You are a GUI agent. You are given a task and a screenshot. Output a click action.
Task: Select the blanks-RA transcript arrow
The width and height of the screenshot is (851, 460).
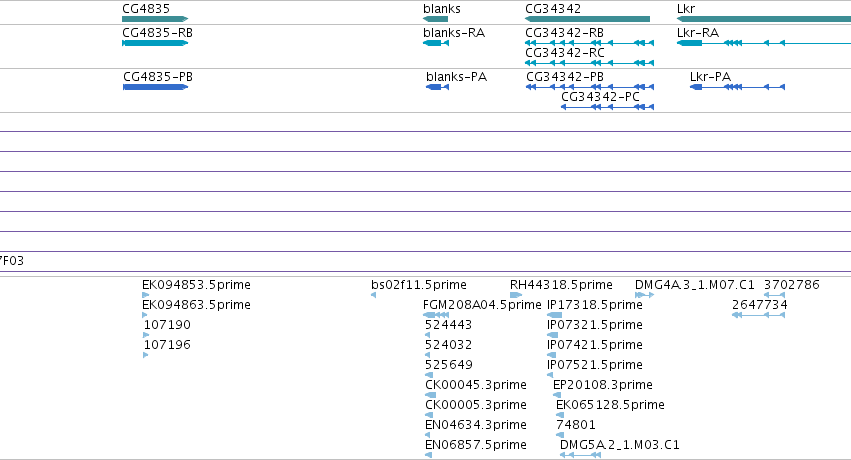[436, 43]
